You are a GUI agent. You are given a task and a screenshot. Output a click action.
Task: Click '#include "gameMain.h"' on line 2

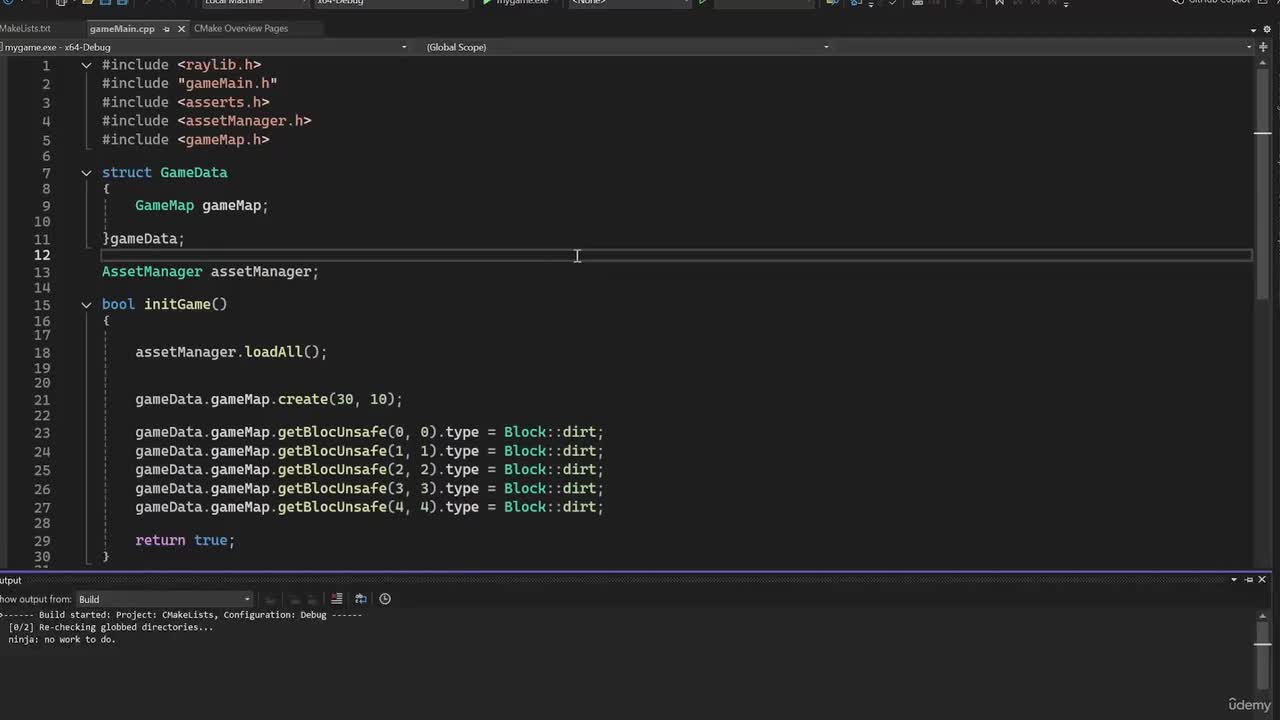click(189, 84)
